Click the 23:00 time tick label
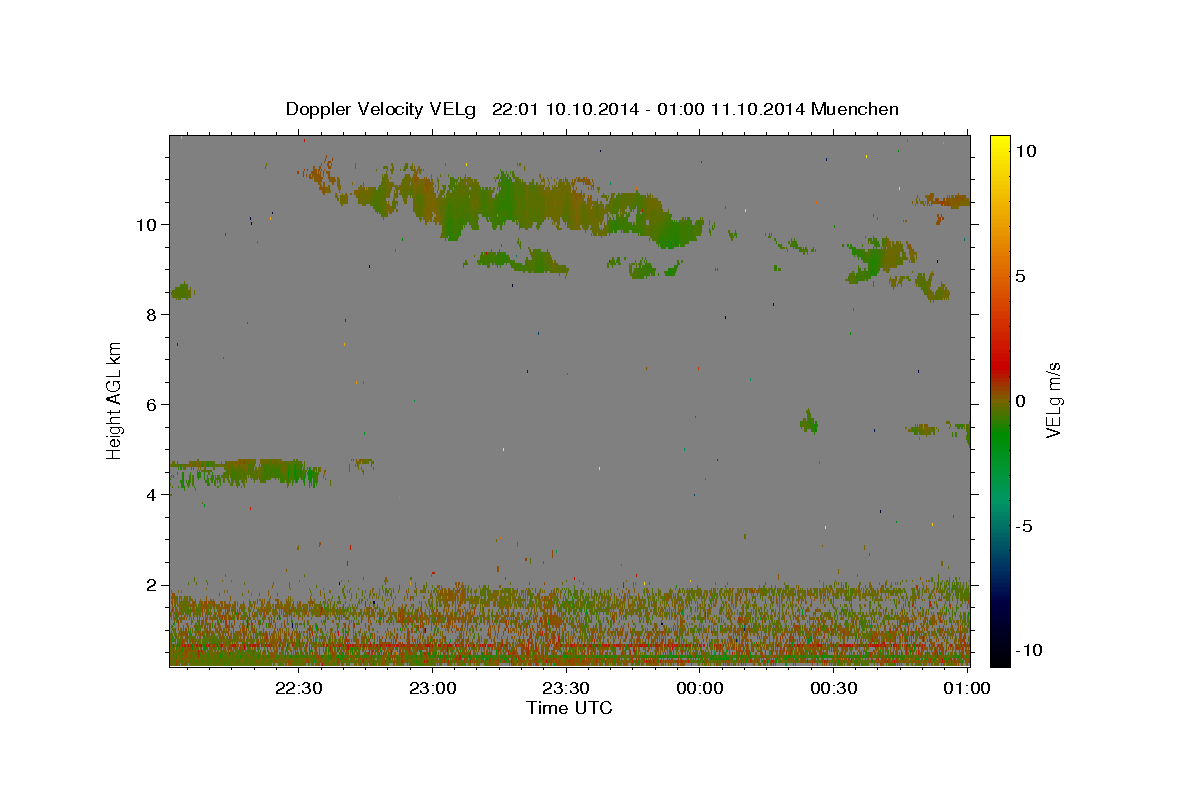Viewport: 1200px width, 800px height. (433, 688)
